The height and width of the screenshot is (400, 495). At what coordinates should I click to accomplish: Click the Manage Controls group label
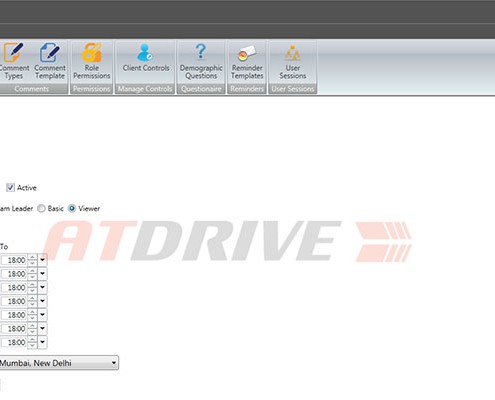(x=145, y=89)
